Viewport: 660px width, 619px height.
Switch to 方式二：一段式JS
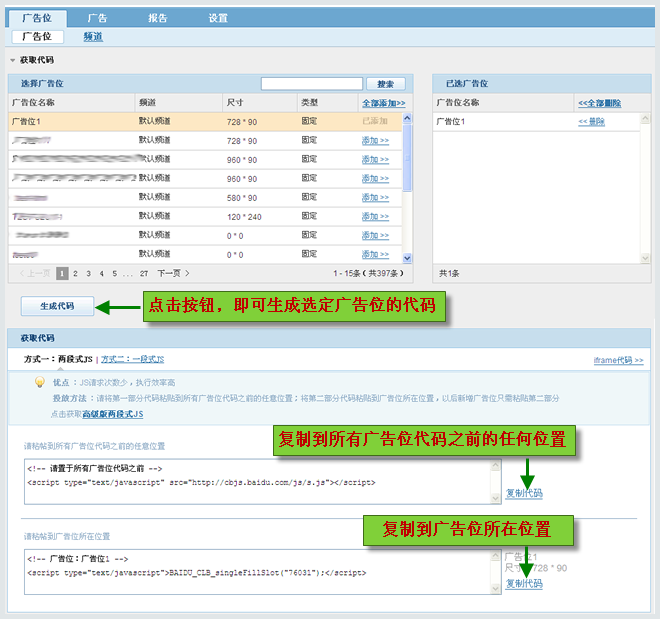coord(133,359)
